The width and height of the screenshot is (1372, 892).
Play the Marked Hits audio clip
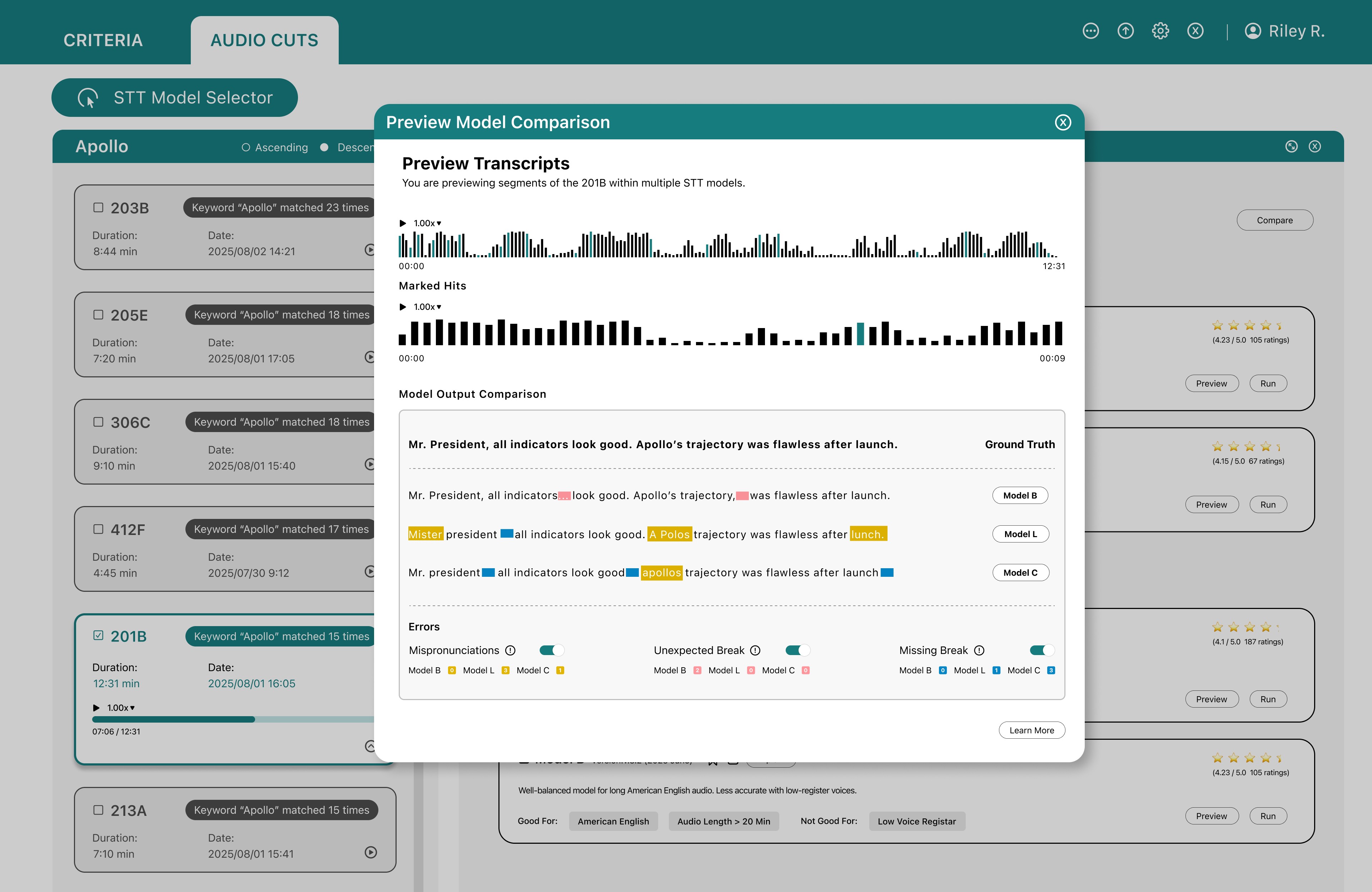click(403, 307)
